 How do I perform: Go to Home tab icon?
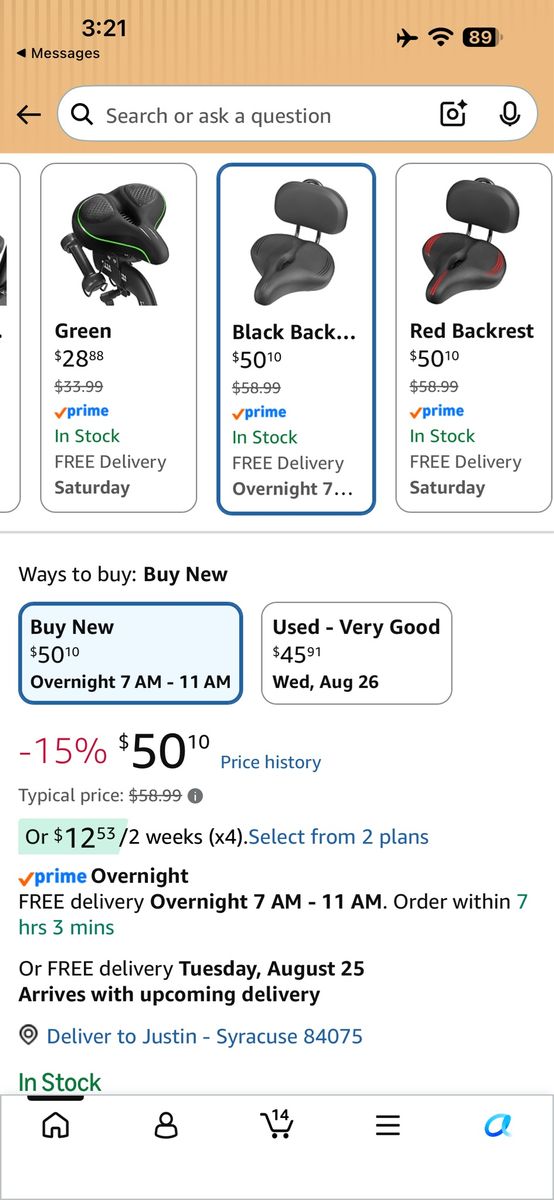[56, 1125]
